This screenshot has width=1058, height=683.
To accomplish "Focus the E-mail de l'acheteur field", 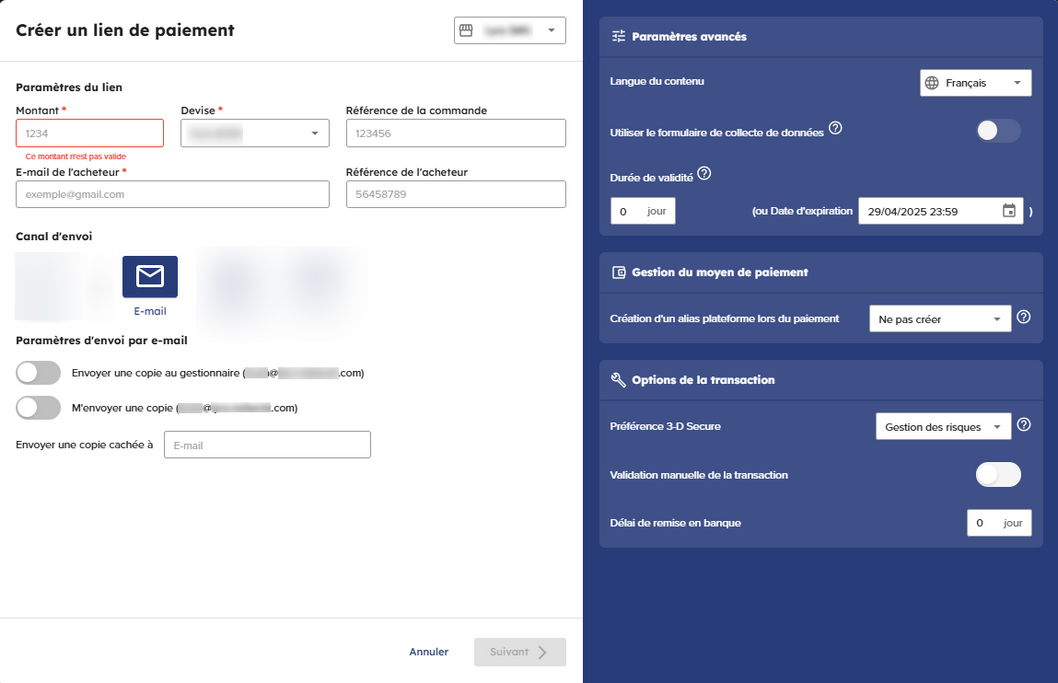I will 172,194.
